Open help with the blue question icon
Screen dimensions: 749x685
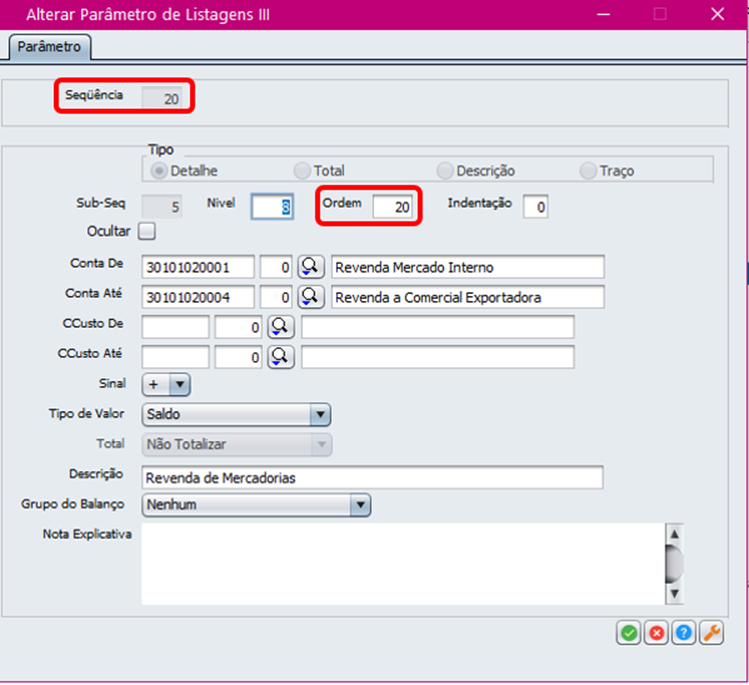click(x=684, y=633)
